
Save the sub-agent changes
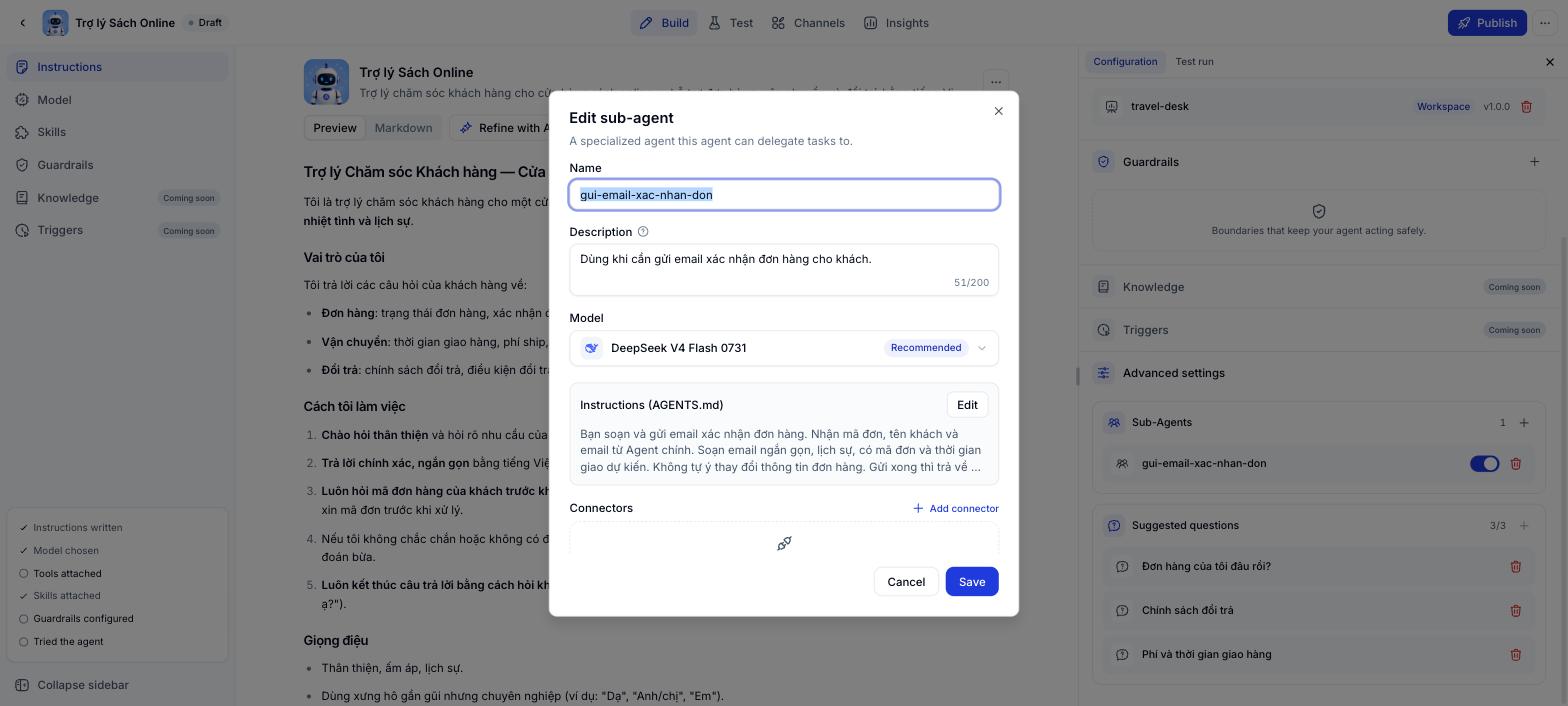pyautogui.click(x=972, y=582)
